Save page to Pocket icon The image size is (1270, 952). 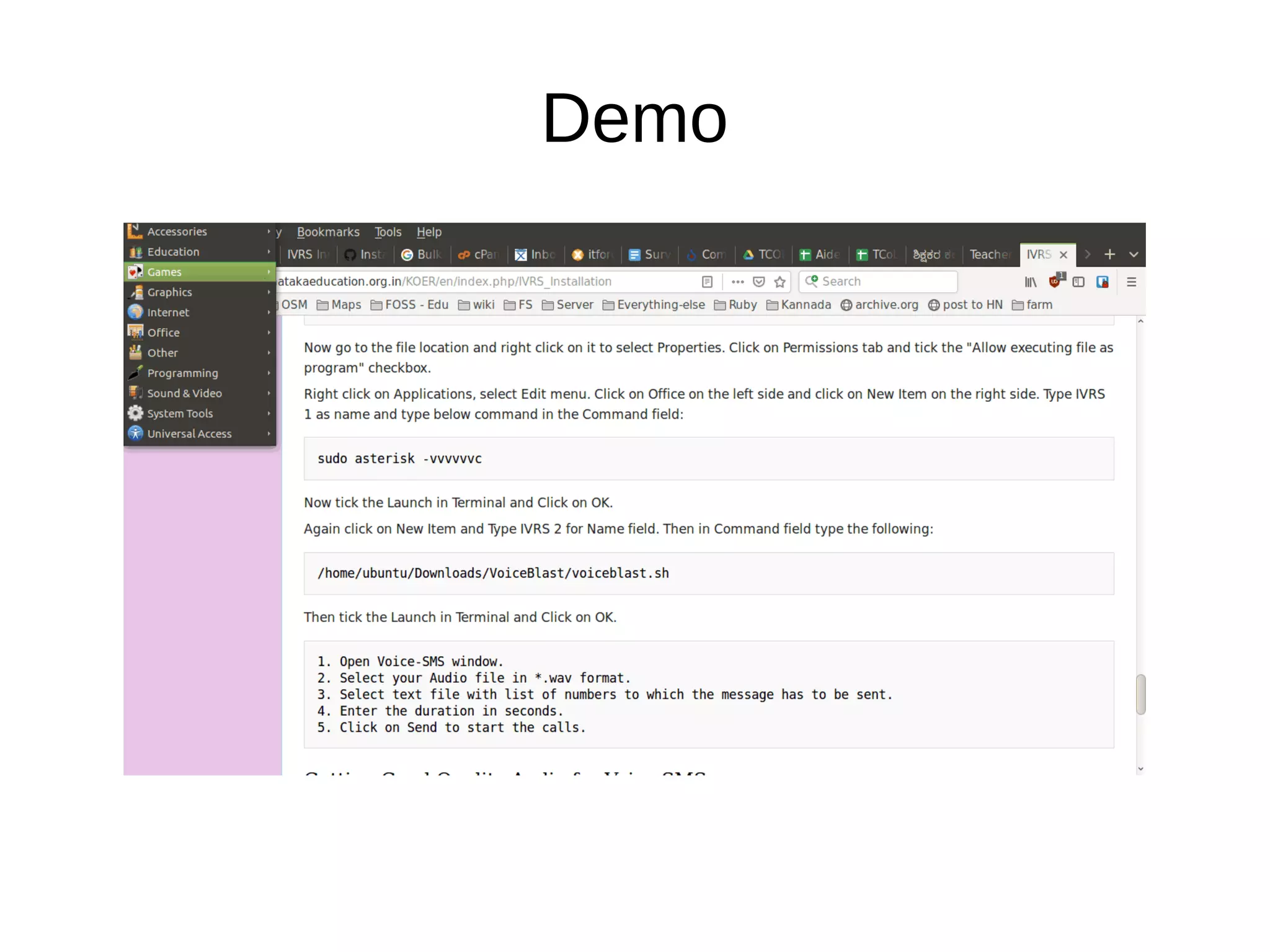tap(758, 282)
